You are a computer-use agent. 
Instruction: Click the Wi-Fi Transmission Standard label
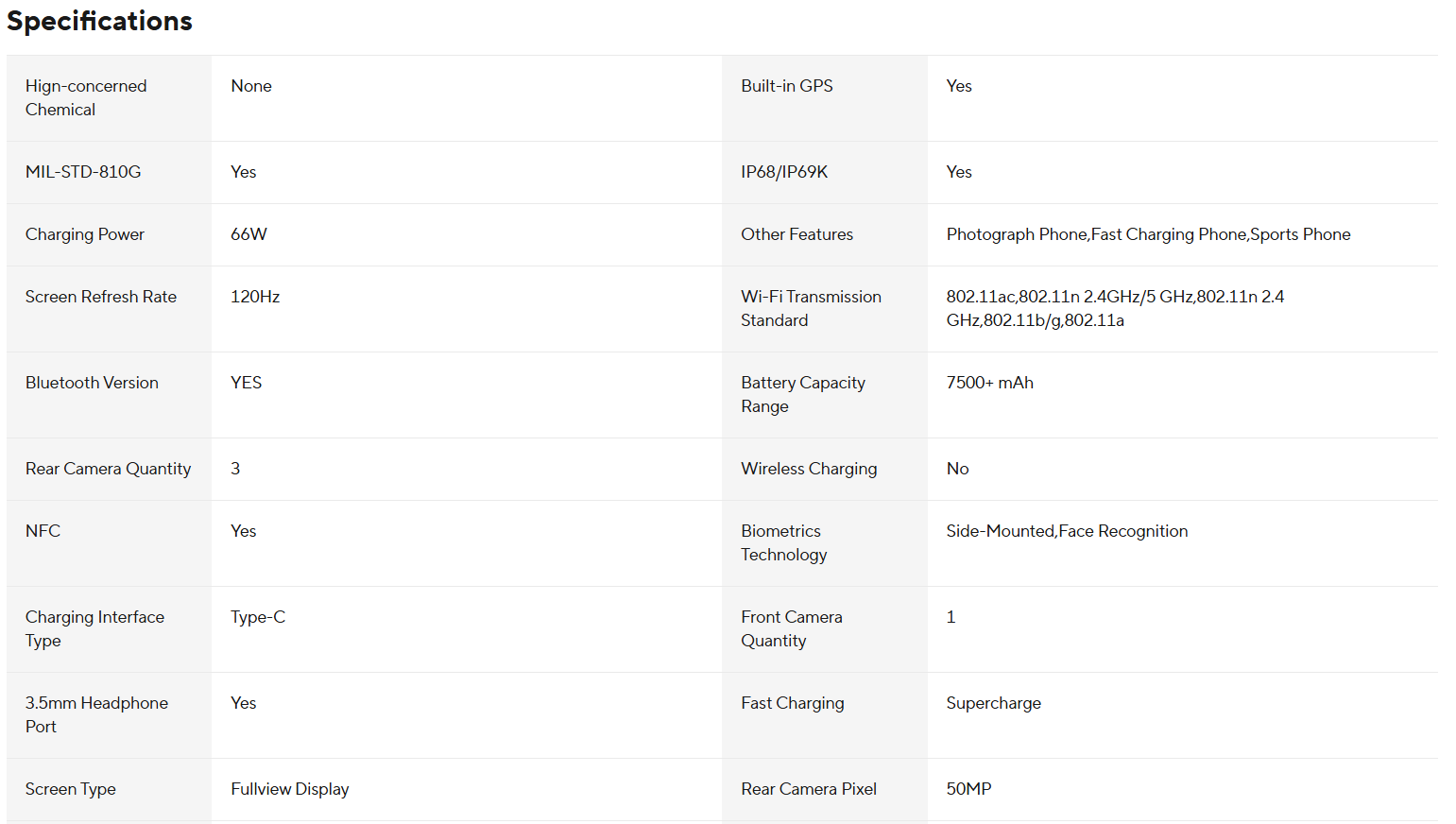pyautogui.click(x=811, y=308)
